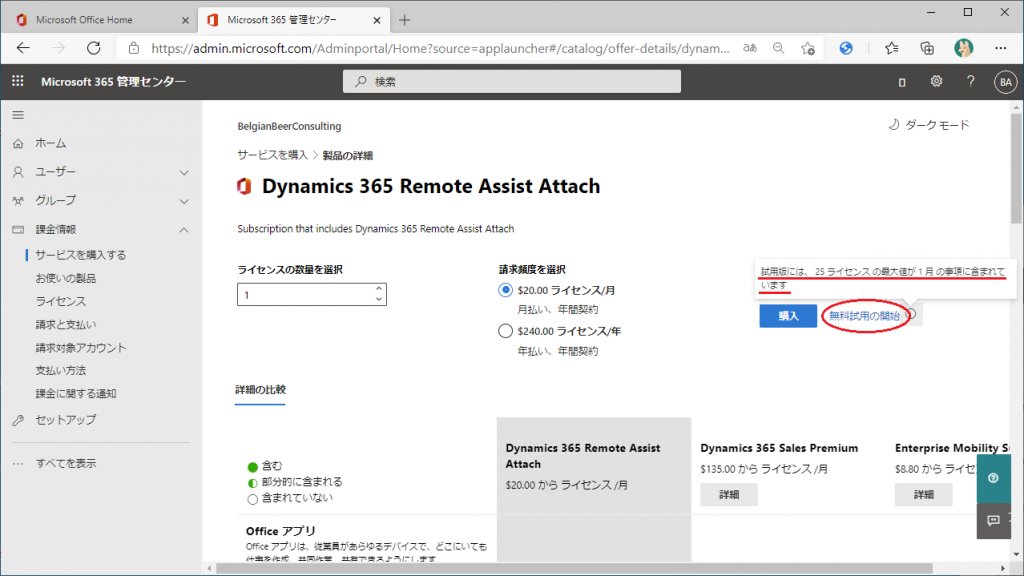
Task: Open ライセンス in sidebar
Action: point(61,301)
